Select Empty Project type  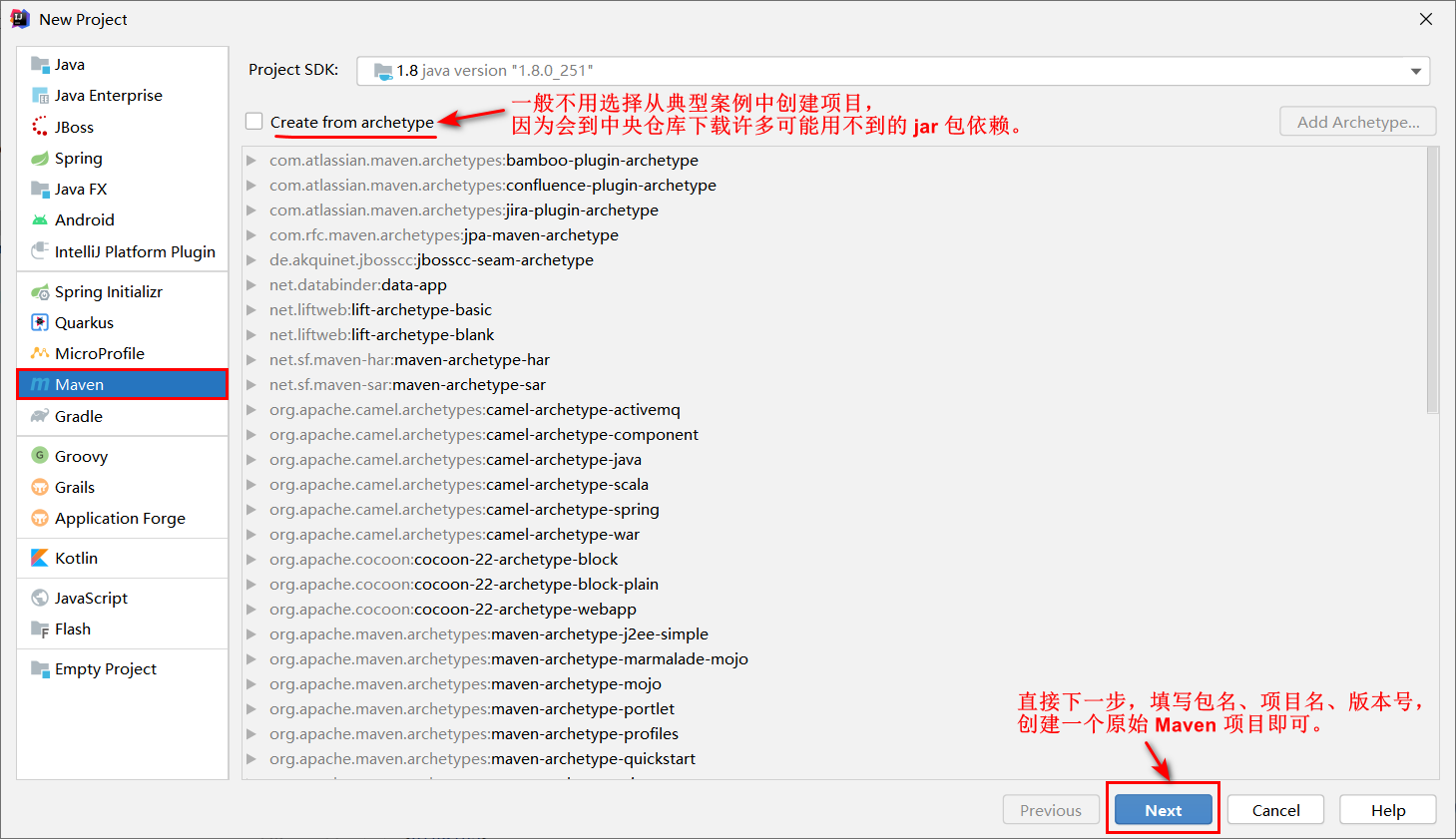pyautogui.click(x=123, y=668)
